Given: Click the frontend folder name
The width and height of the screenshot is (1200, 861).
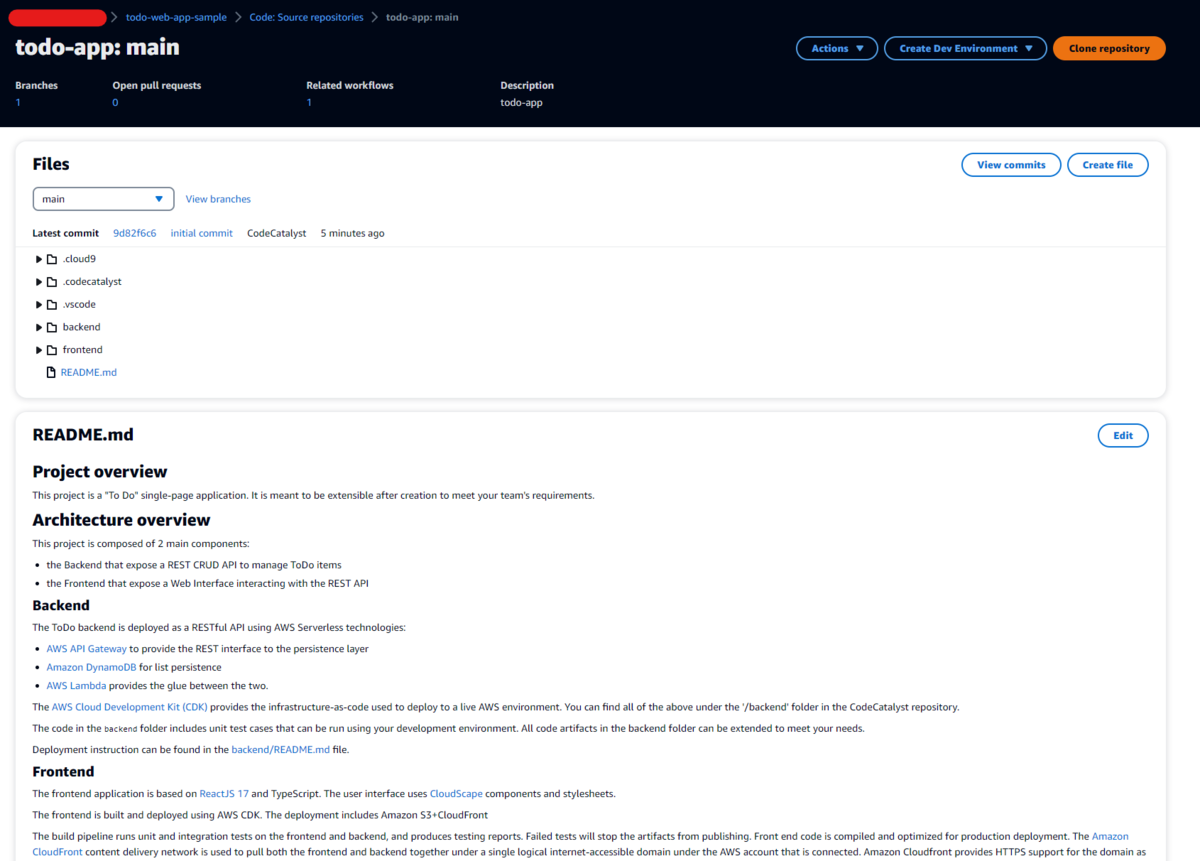Looking at the screenshot, I should point(82,350).
